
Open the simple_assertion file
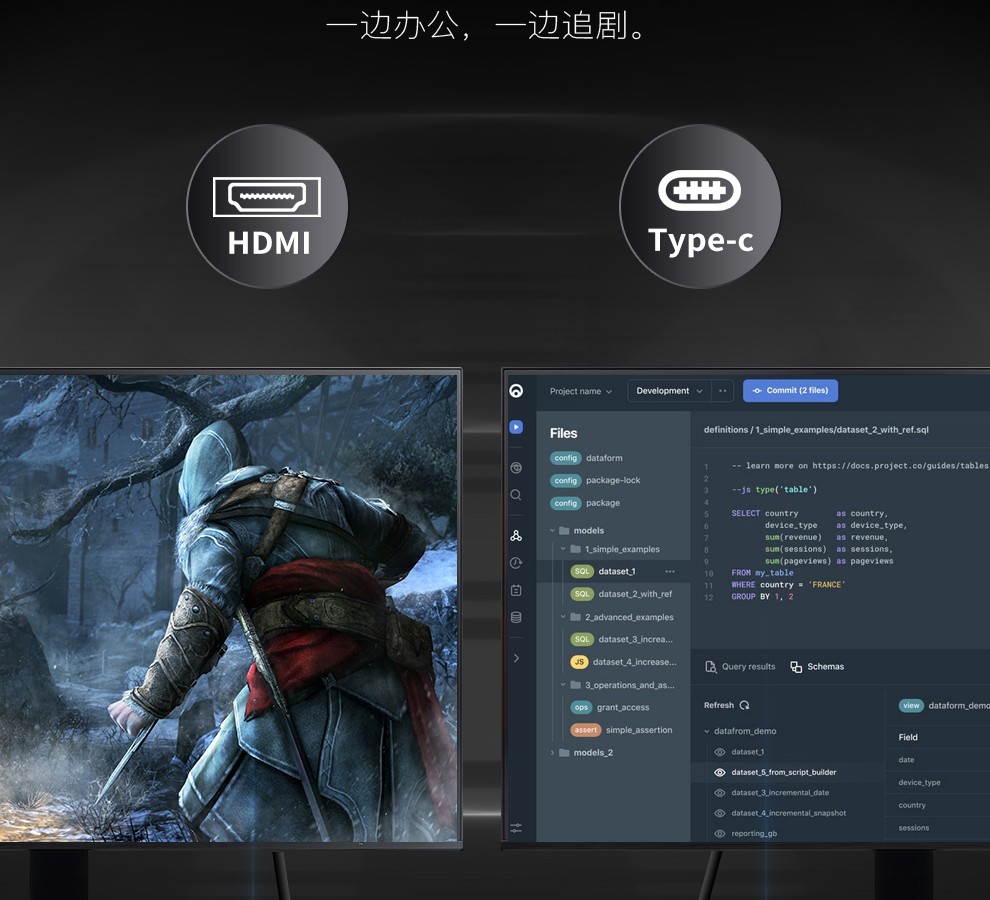click(x=621, y=730)
